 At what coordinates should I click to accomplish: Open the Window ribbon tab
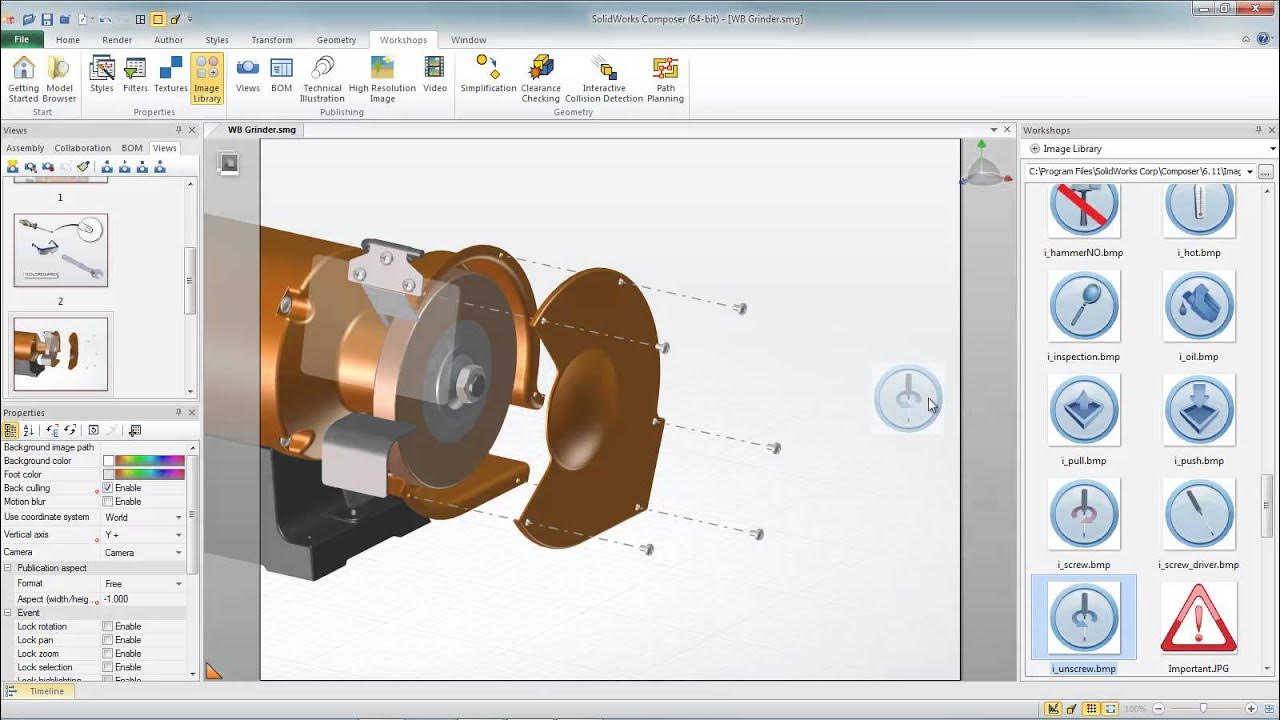coord(468,40)
